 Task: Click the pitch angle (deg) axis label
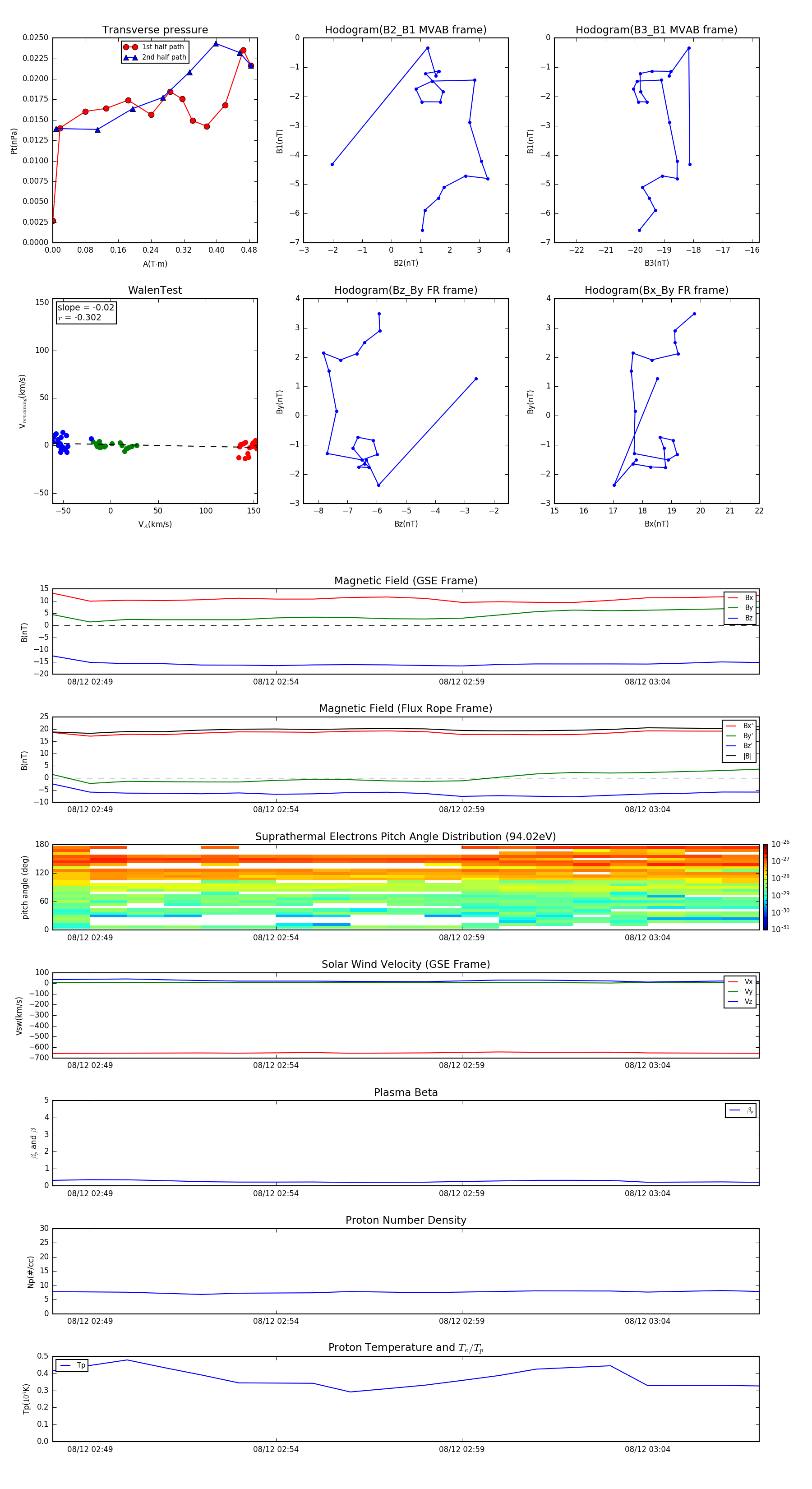point(25,887)
